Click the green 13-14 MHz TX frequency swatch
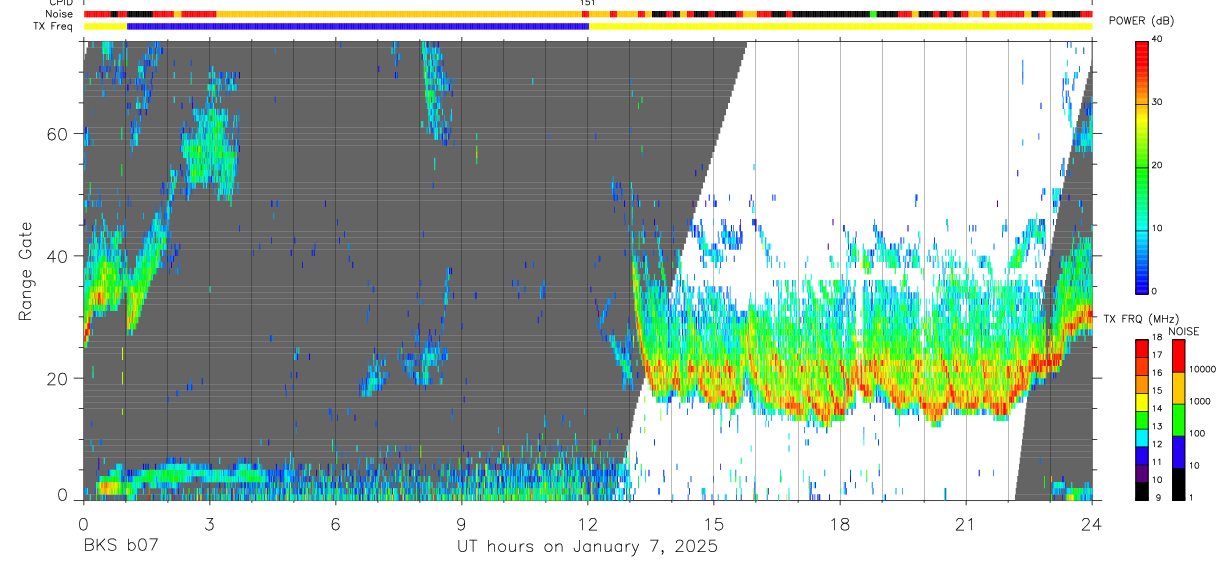This screenshot has width=1228, height=567. point(1141,418)
